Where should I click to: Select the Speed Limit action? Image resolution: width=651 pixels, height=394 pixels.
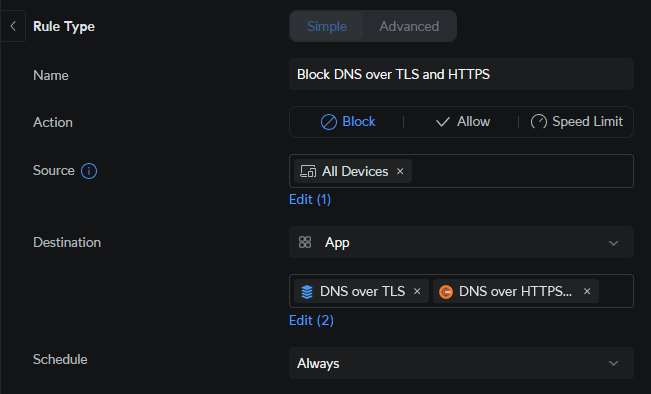click(577, 122)
